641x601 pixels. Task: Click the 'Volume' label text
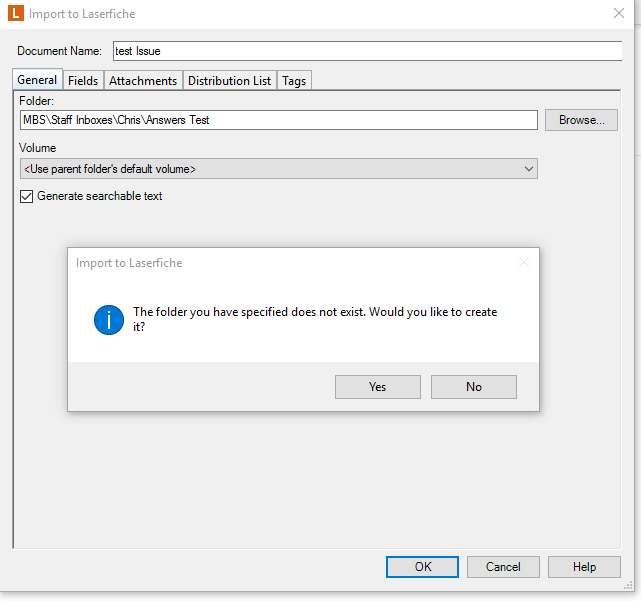pos(38,148)
